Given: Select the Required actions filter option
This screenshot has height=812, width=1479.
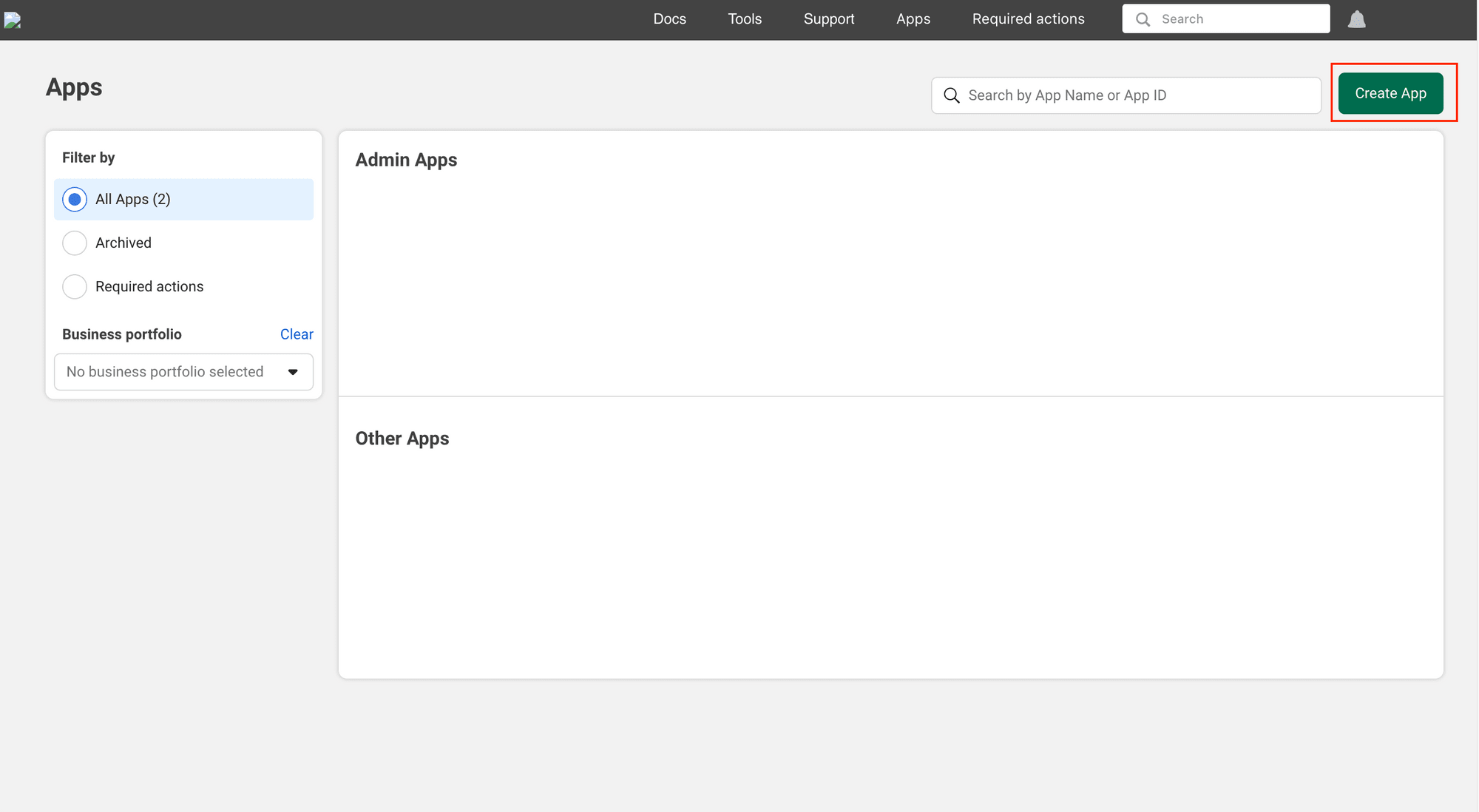Looking at the screenshot, I should point(74,286).
